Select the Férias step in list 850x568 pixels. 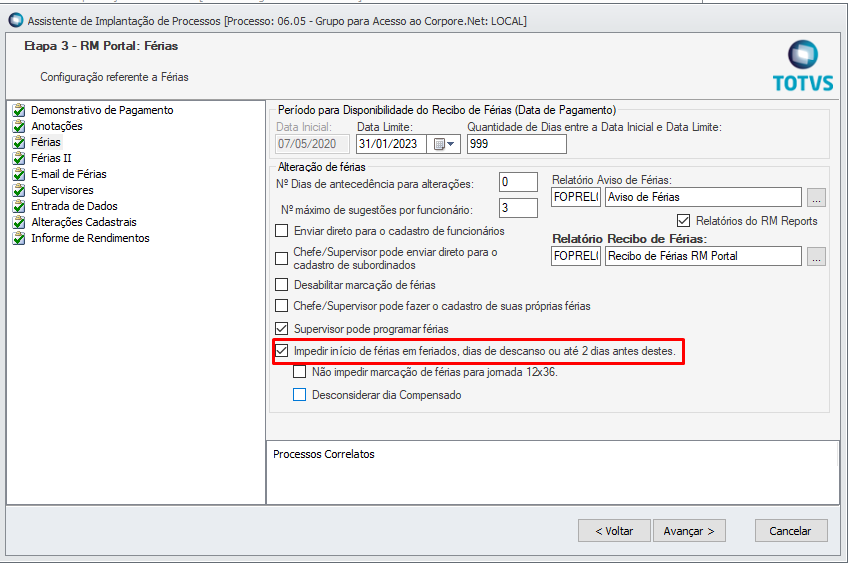46,142
